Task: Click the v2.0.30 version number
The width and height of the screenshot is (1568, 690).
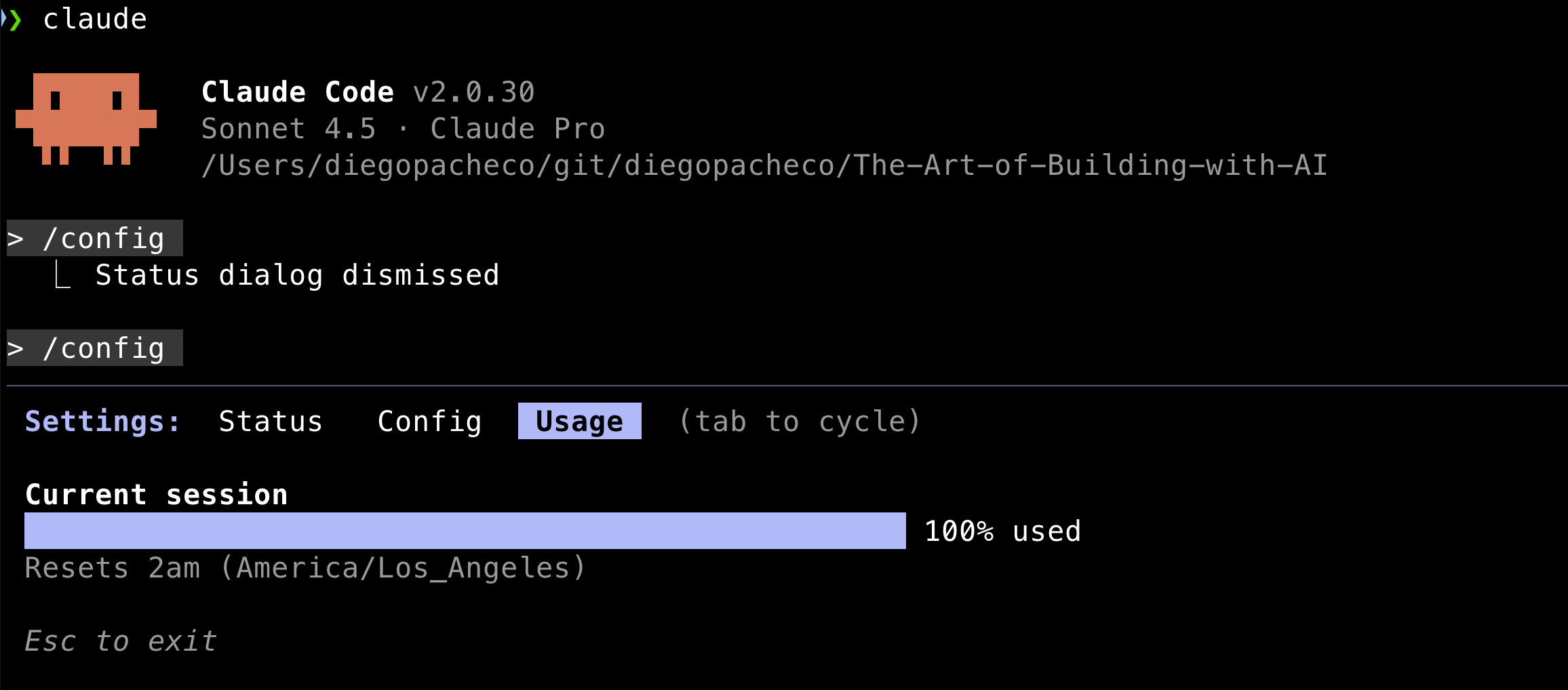Action: 473,92
